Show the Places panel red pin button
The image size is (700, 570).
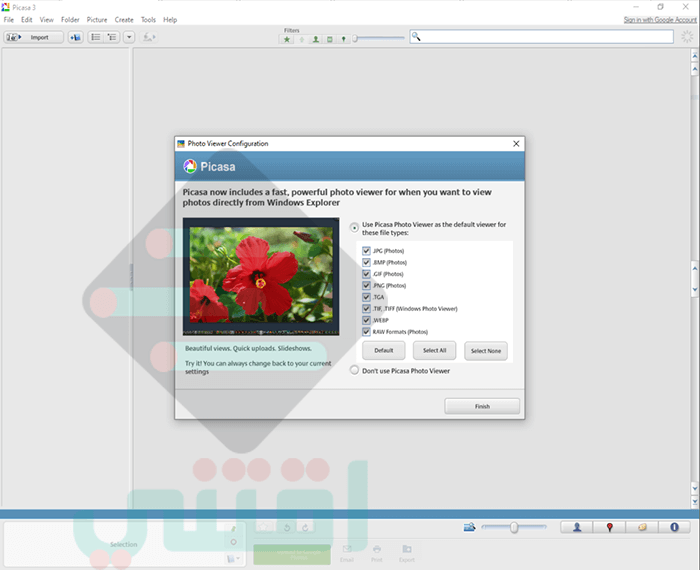click(x=609, y=528)
